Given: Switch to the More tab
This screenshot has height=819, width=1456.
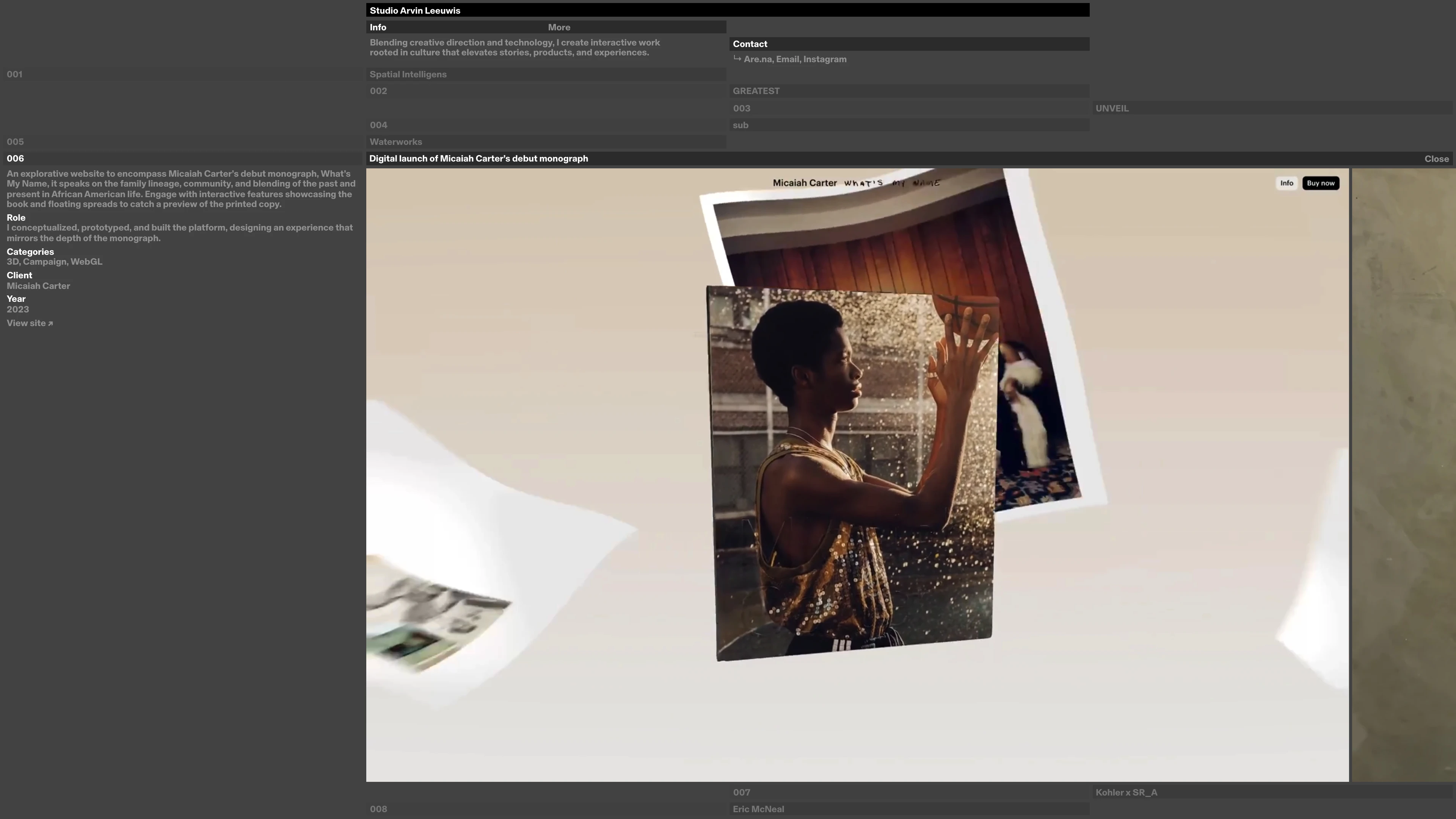Looking at the screenshot, I should (x=559, y=27).
